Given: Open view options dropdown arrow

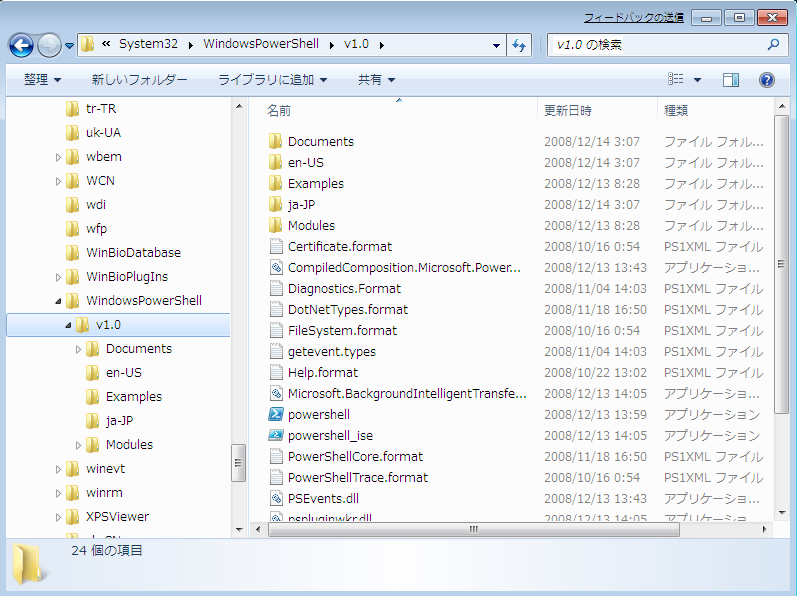Looking at the screenshot, I should 697,80.
